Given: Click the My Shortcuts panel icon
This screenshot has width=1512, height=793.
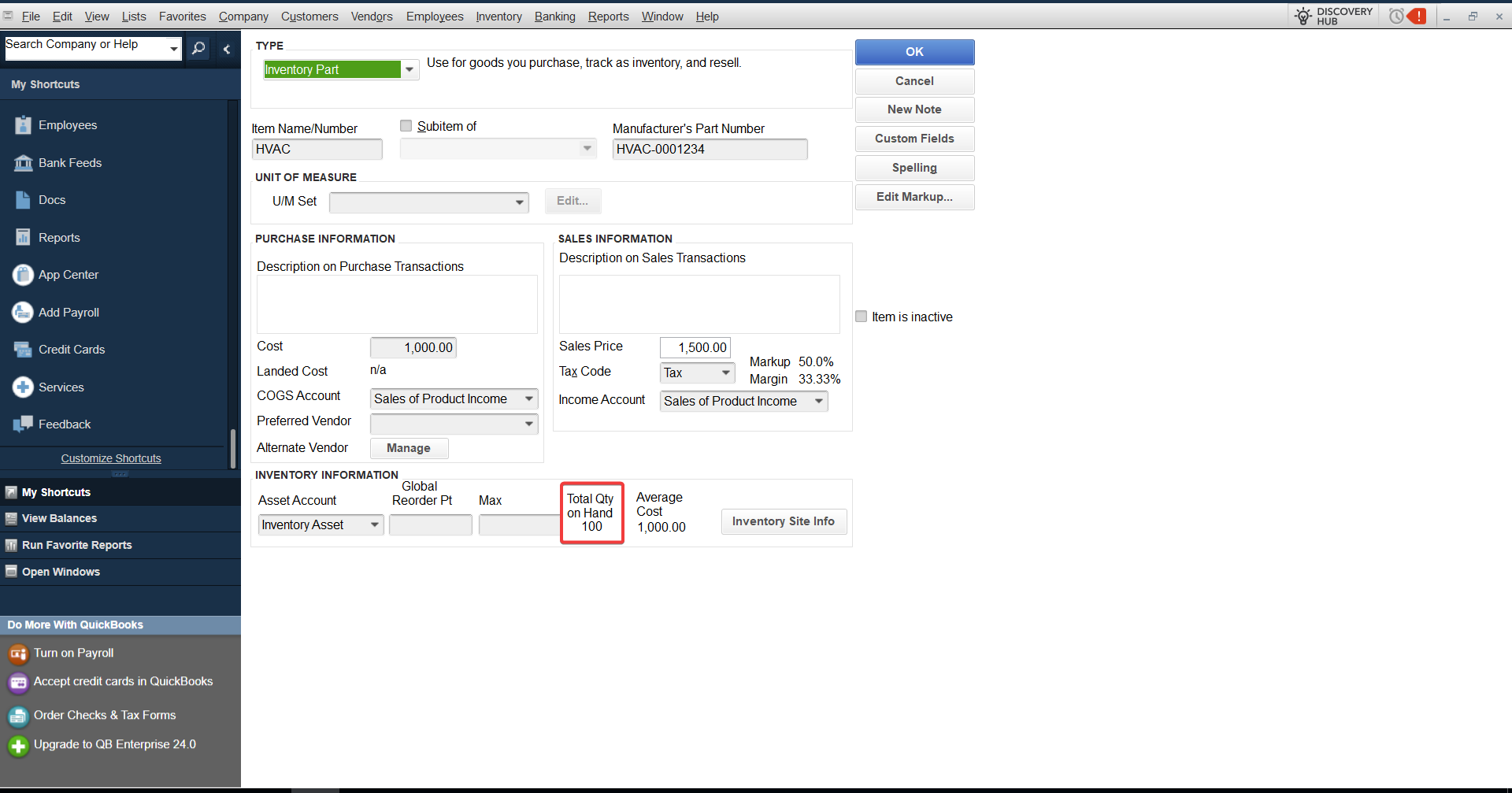Looking at the screenshot, I should (x=11, y=492).
